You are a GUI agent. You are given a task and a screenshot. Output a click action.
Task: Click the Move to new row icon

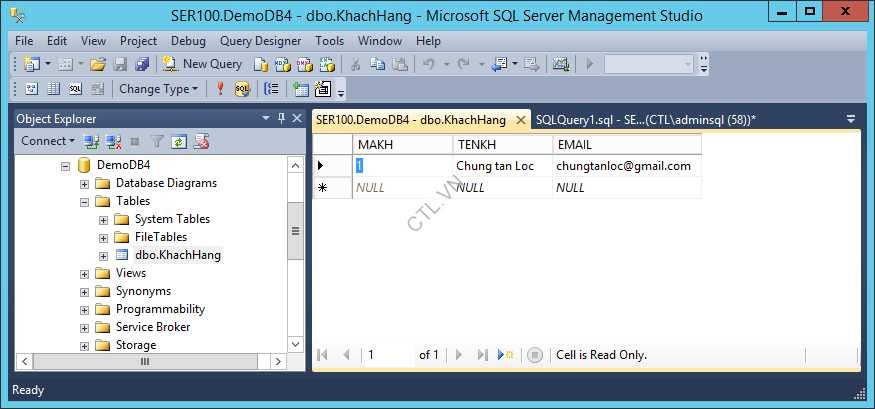[506, 355]
